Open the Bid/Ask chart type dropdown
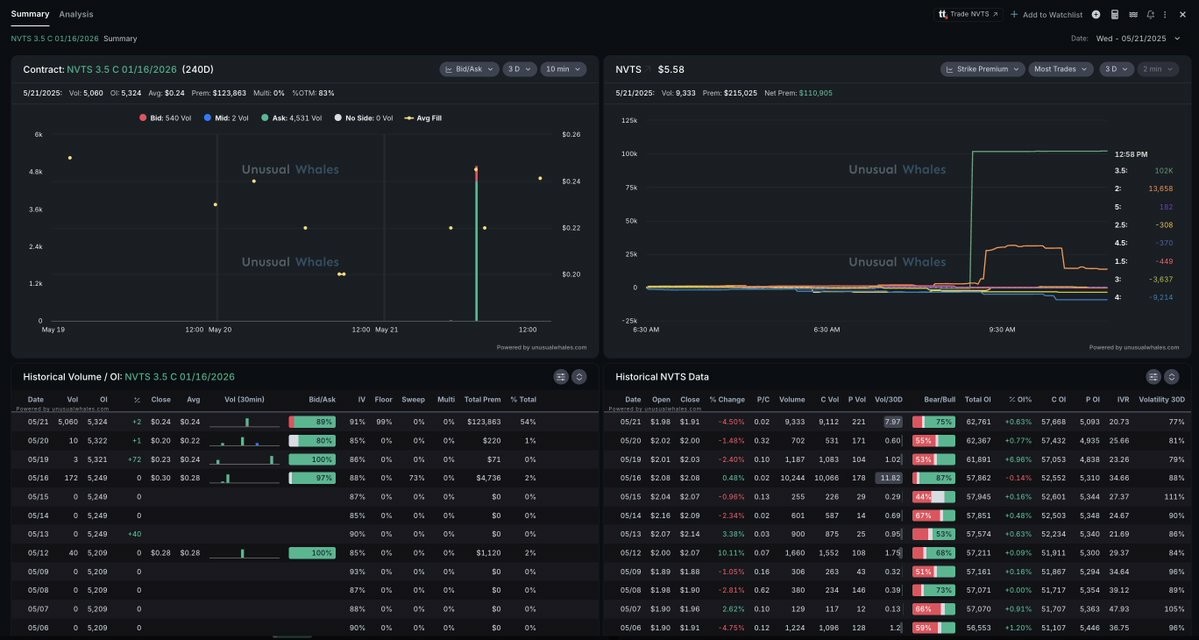 pos(470,70)
